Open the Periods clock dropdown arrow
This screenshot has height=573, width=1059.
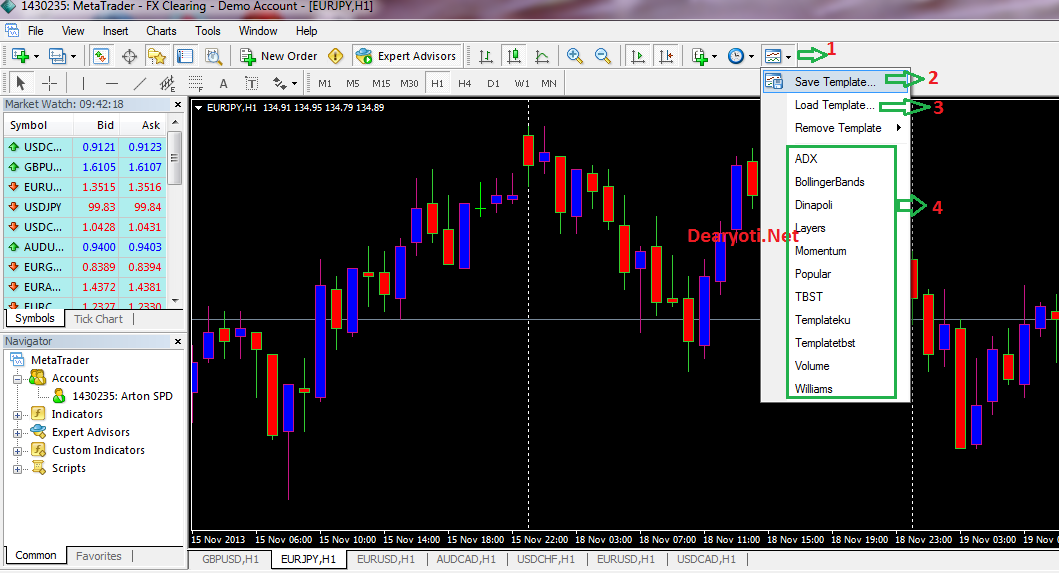[751, 57]
